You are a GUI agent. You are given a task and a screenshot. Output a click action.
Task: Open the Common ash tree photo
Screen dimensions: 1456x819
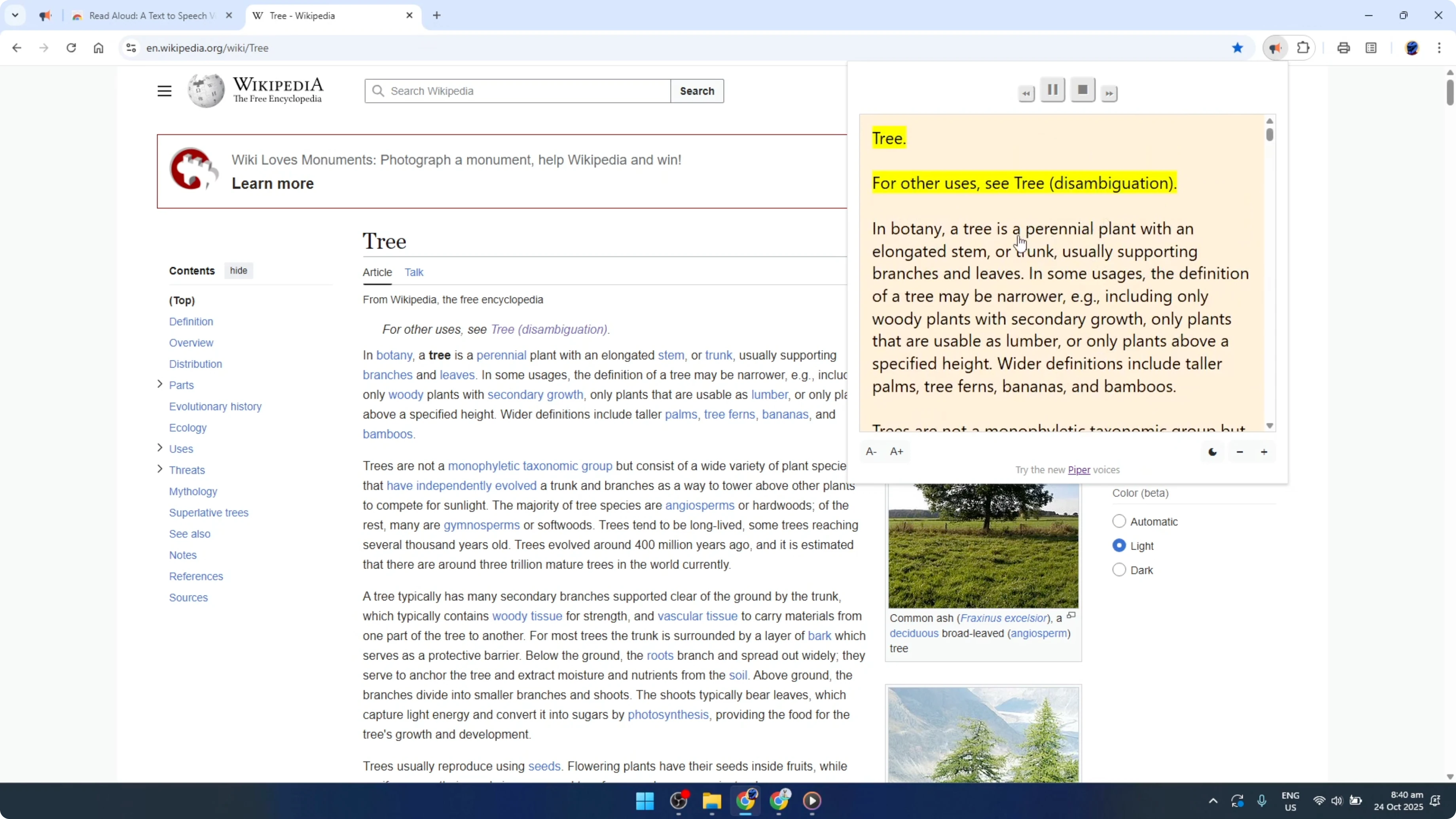(983, 546)
